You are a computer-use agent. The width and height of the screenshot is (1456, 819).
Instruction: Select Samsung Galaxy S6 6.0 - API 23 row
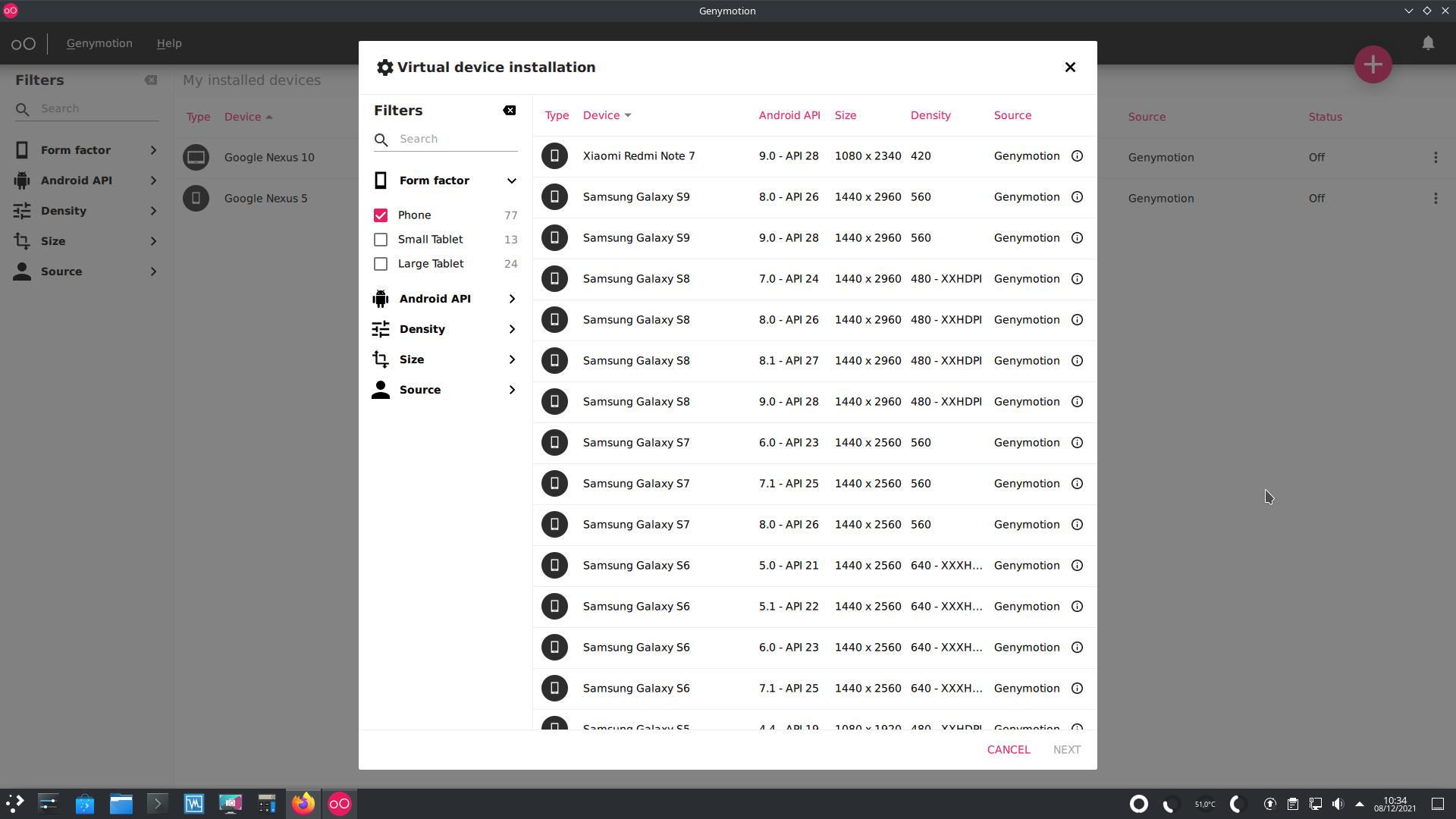pyautogui.click(x=814, y=648)
